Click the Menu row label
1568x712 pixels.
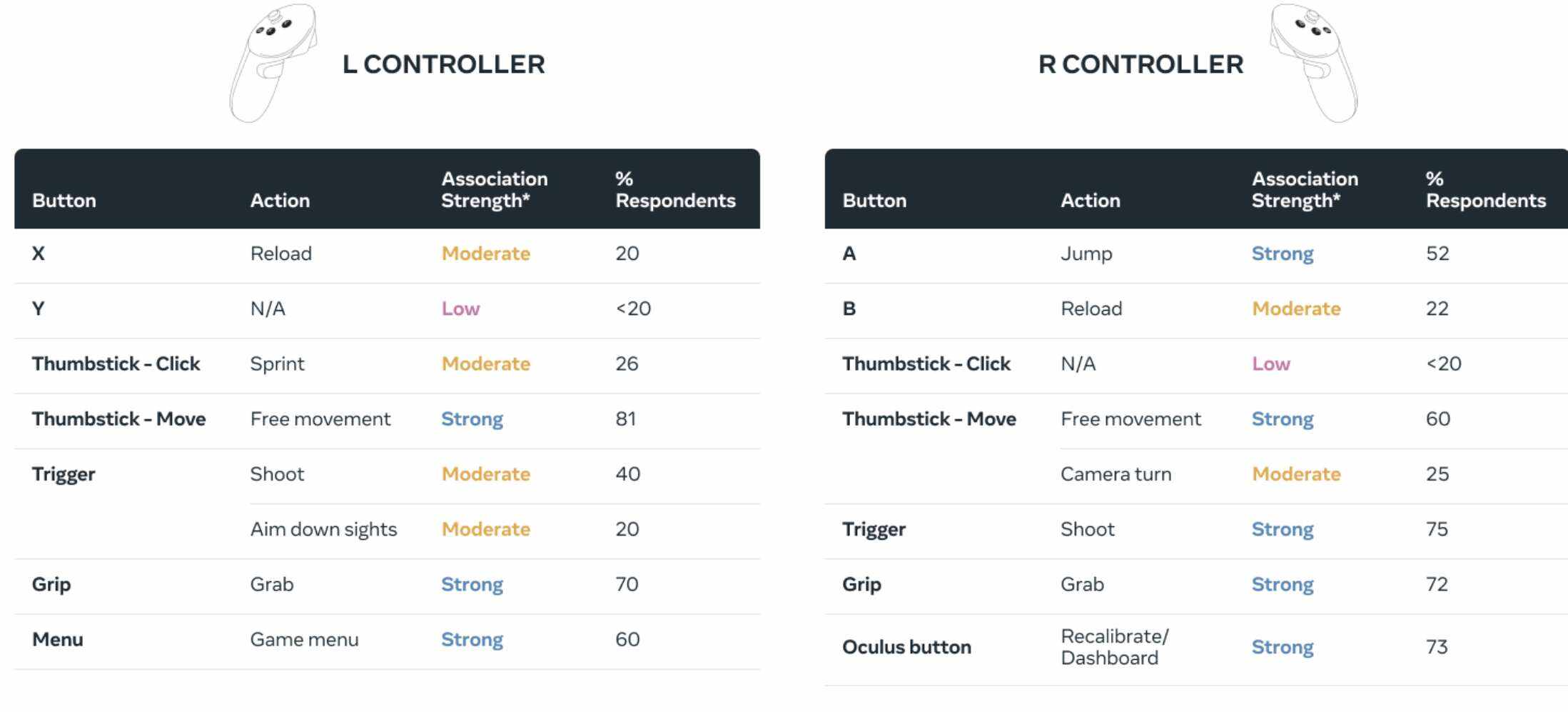coord(57,639)
